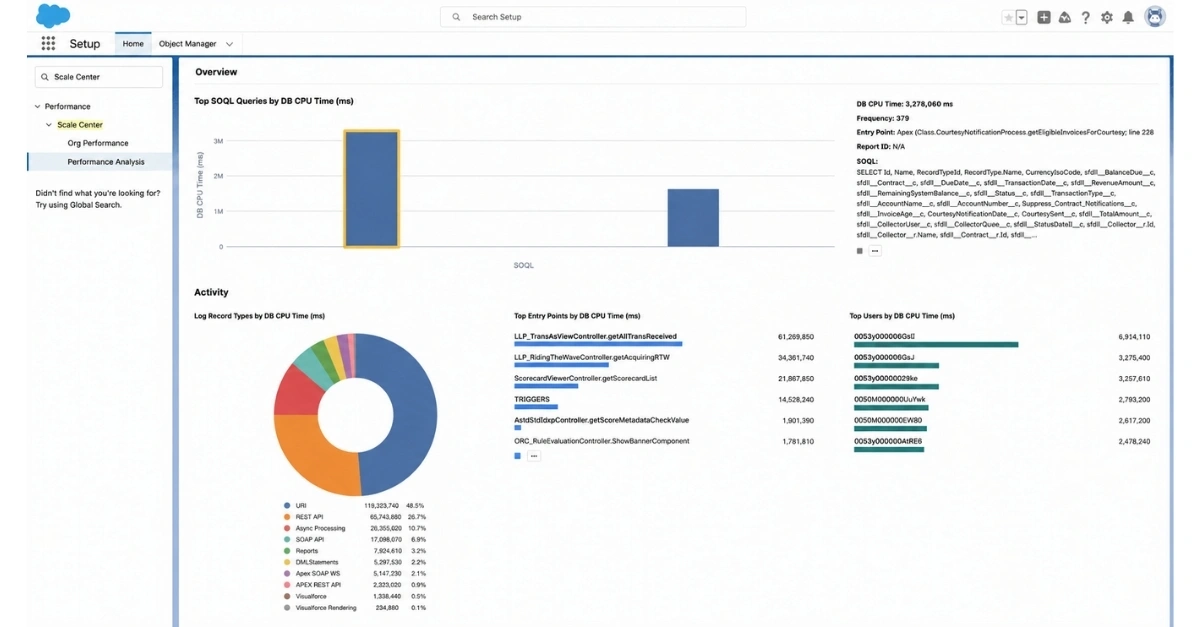Collapse the Performance tree node
Viewport: 1200px width, 627px height.
coord(38,106)
